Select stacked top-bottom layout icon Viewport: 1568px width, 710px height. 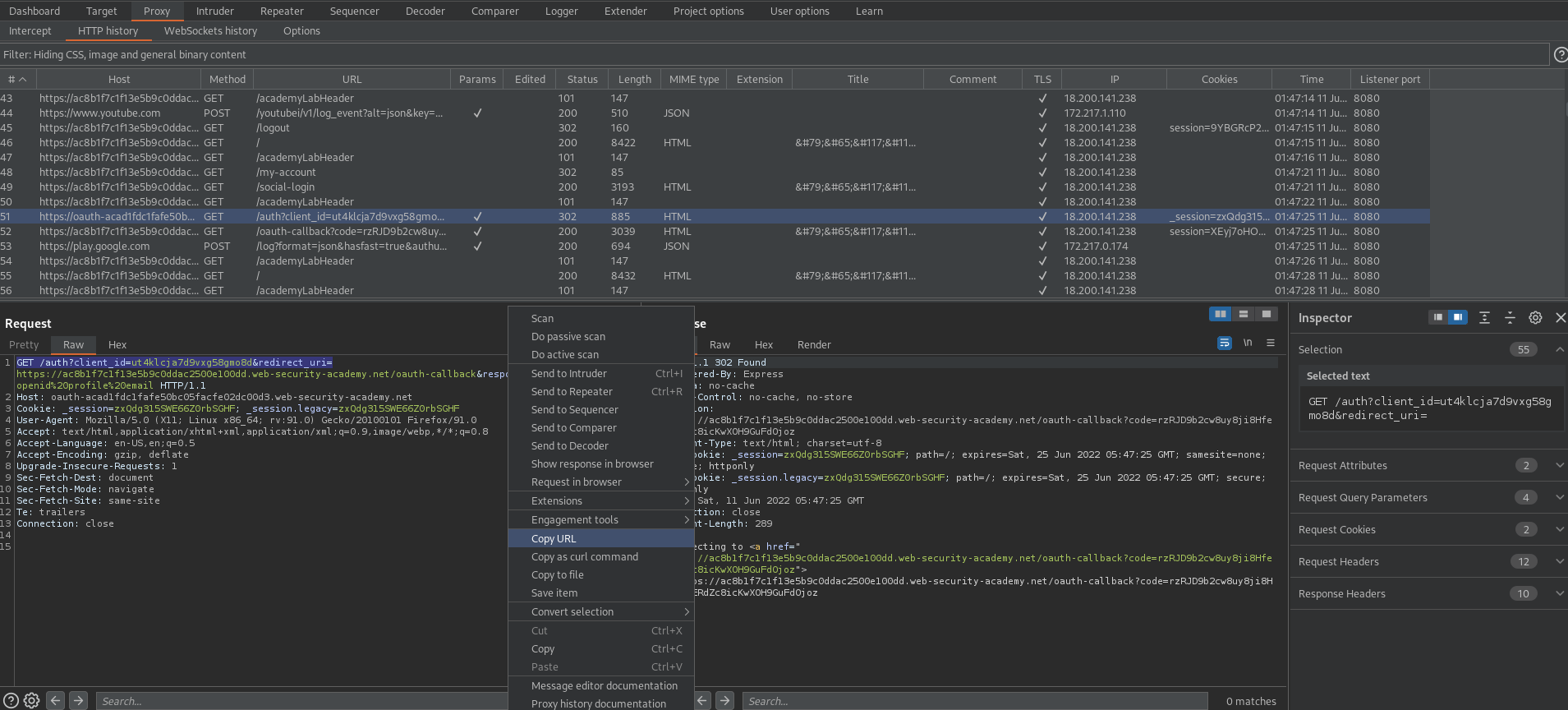tap(1244, 314)
